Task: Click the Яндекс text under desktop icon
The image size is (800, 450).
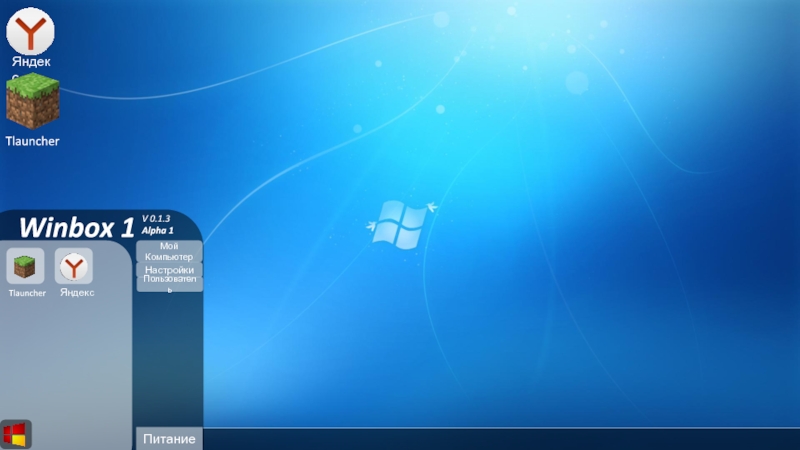Action: (31, 62)
